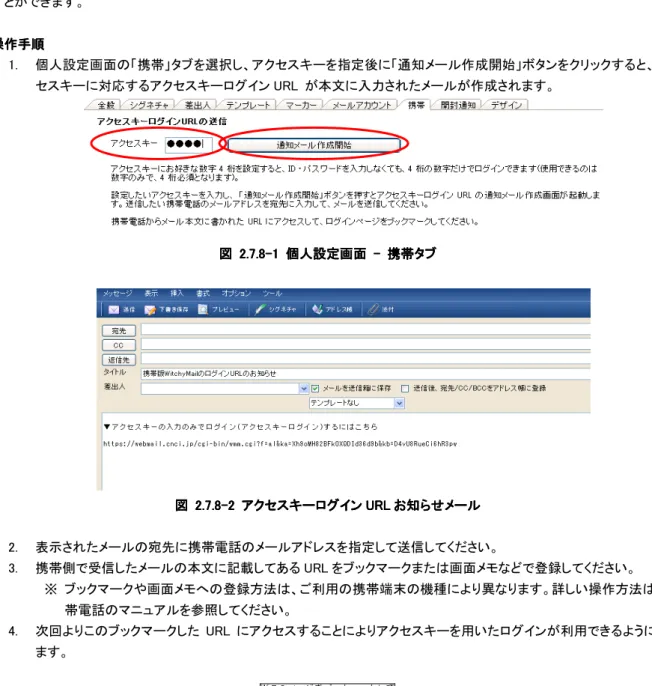The height and width of the screenshot is (686, 652).
Task: Click the 下書き保存 draft save icon
Action: point(150,310)
